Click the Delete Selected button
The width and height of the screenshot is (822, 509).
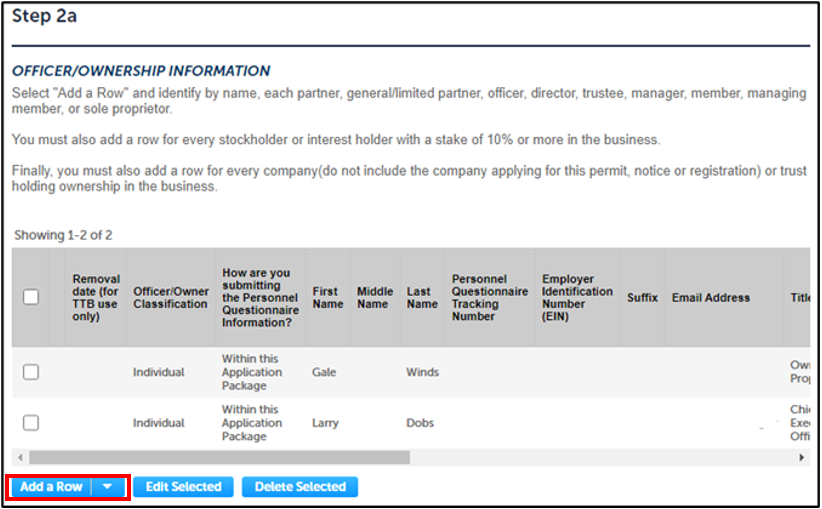click(299, 487)
